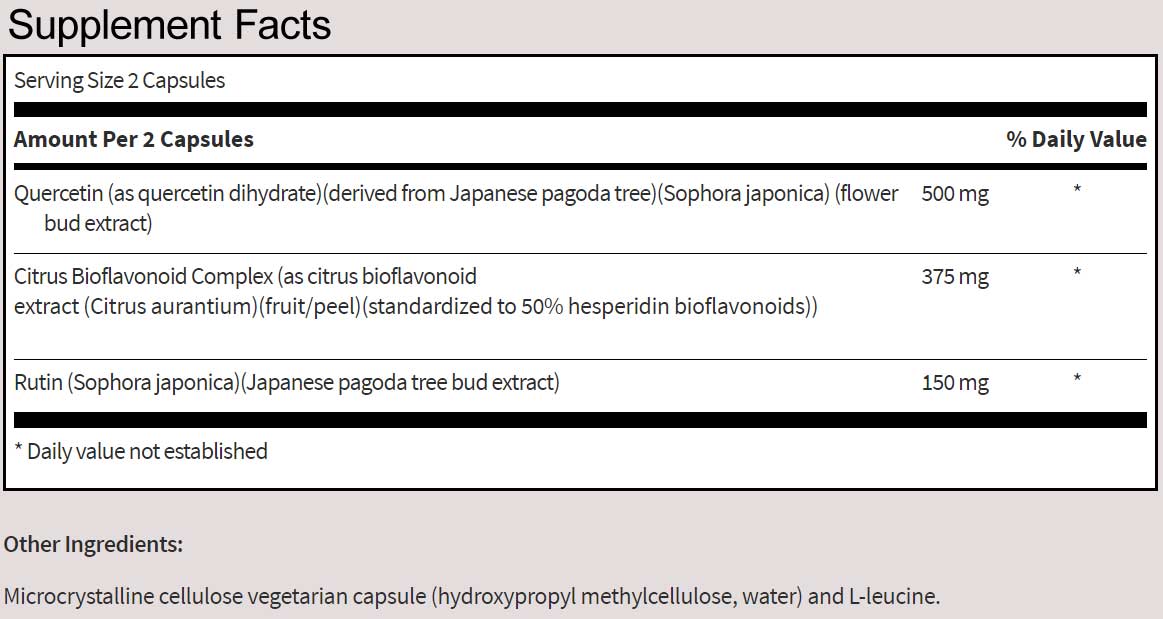Click the Citrus Bioflavonoid Complex name
1163x619 pixels.
point(140,276)
